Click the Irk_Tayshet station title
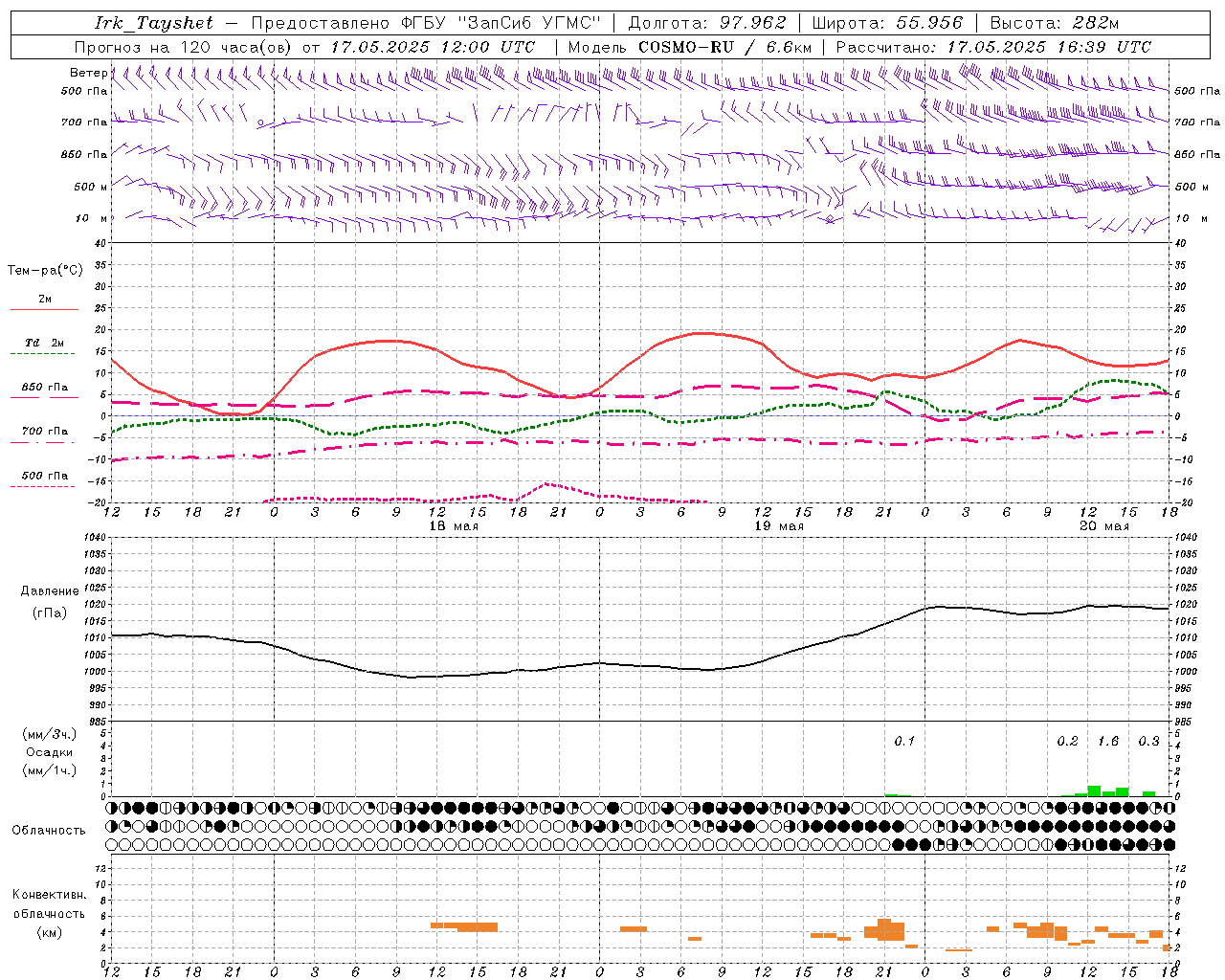The image size is (1225, 980). click(154, 23)
